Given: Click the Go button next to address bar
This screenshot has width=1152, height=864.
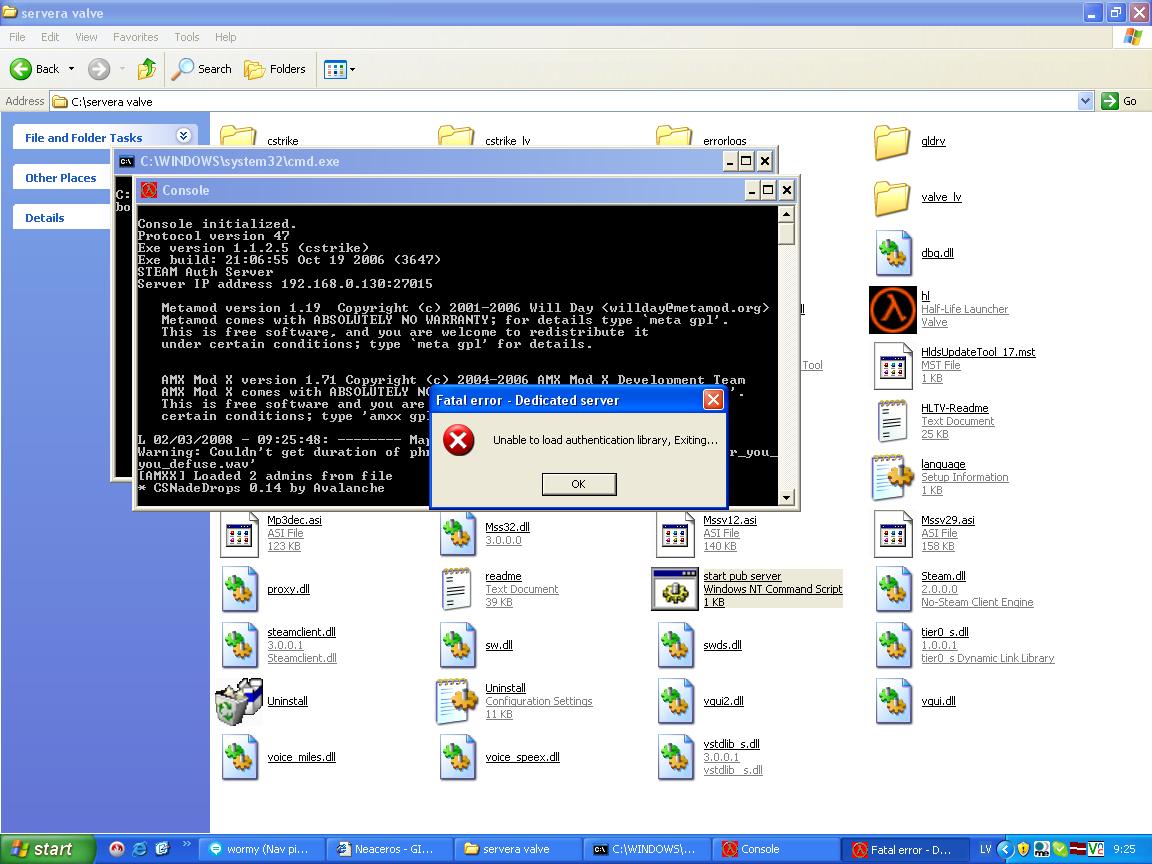Looking at the screenshot, I should coord(1120,101).
